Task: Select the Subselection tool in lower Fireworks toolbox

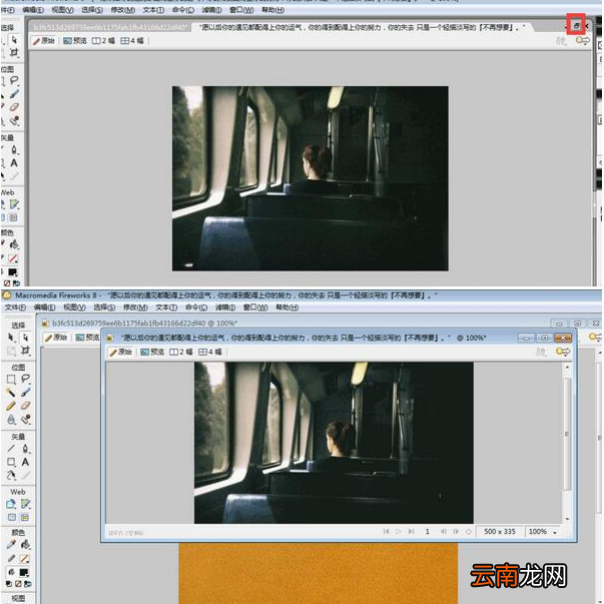Action: (x=25, y=337)
